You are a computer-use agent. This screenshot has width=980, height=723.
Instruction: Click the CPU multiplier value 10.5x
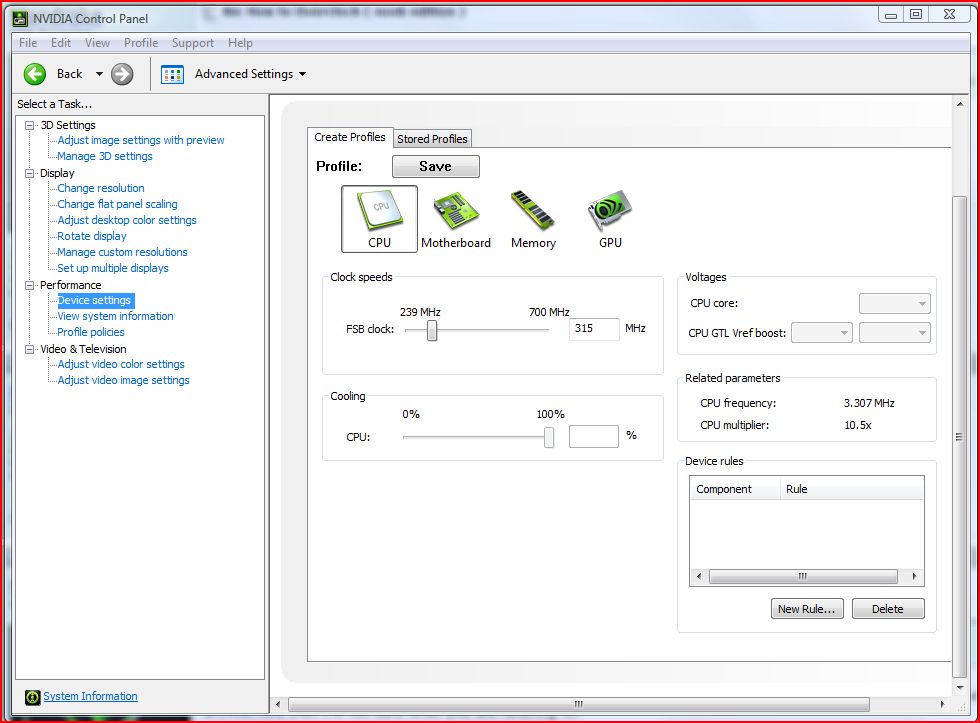click(x=858, y=425)
